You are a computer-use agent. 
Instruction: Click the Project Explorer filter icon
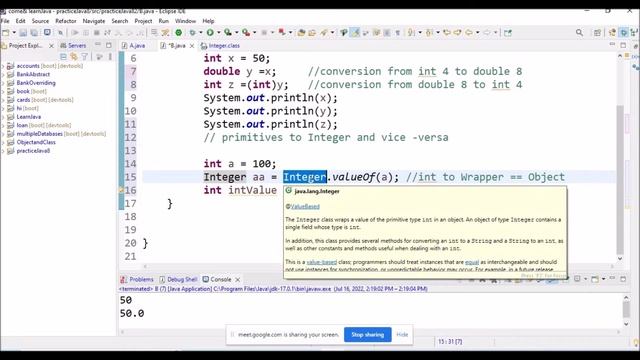click(84, 57)
